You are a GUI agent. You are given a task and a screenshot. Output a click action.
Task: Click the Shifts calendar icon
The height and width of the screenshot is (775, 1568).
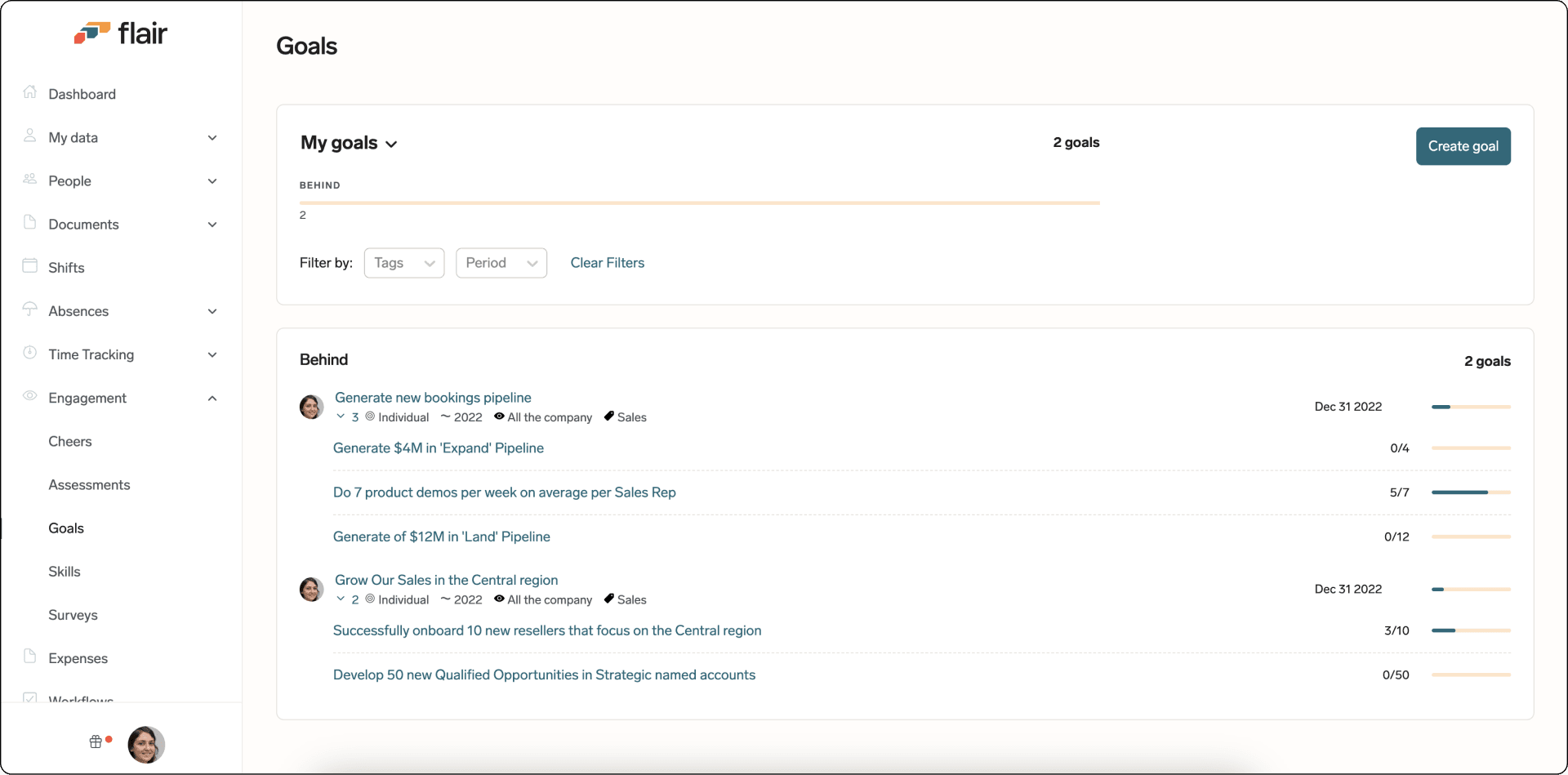pos(30,265)
